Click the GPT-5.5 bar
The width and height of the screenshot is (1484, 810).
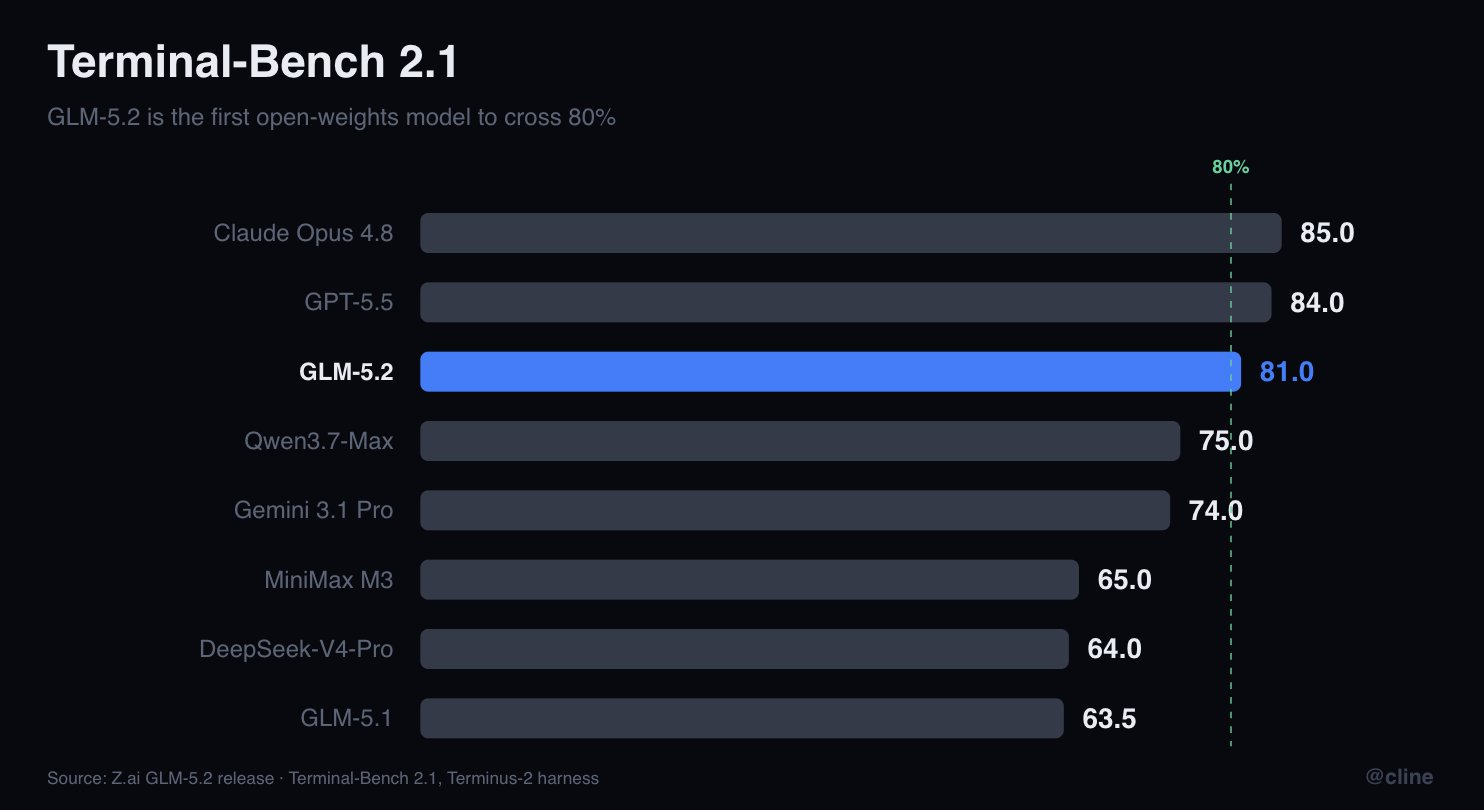pos(845,302)
